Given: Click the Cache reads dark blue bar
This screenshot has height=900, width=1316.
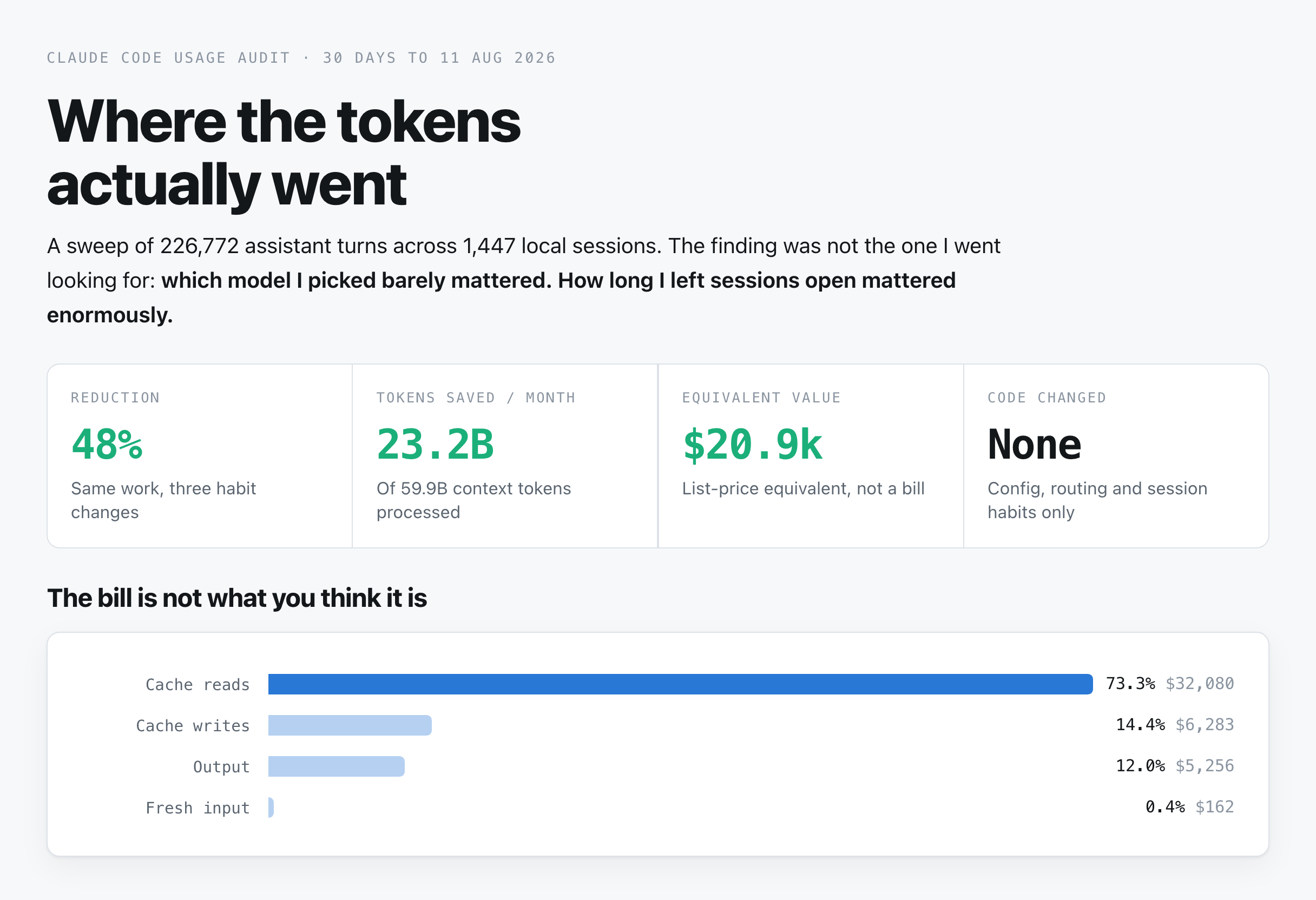Looking at the screenshot, I should 680,684.
